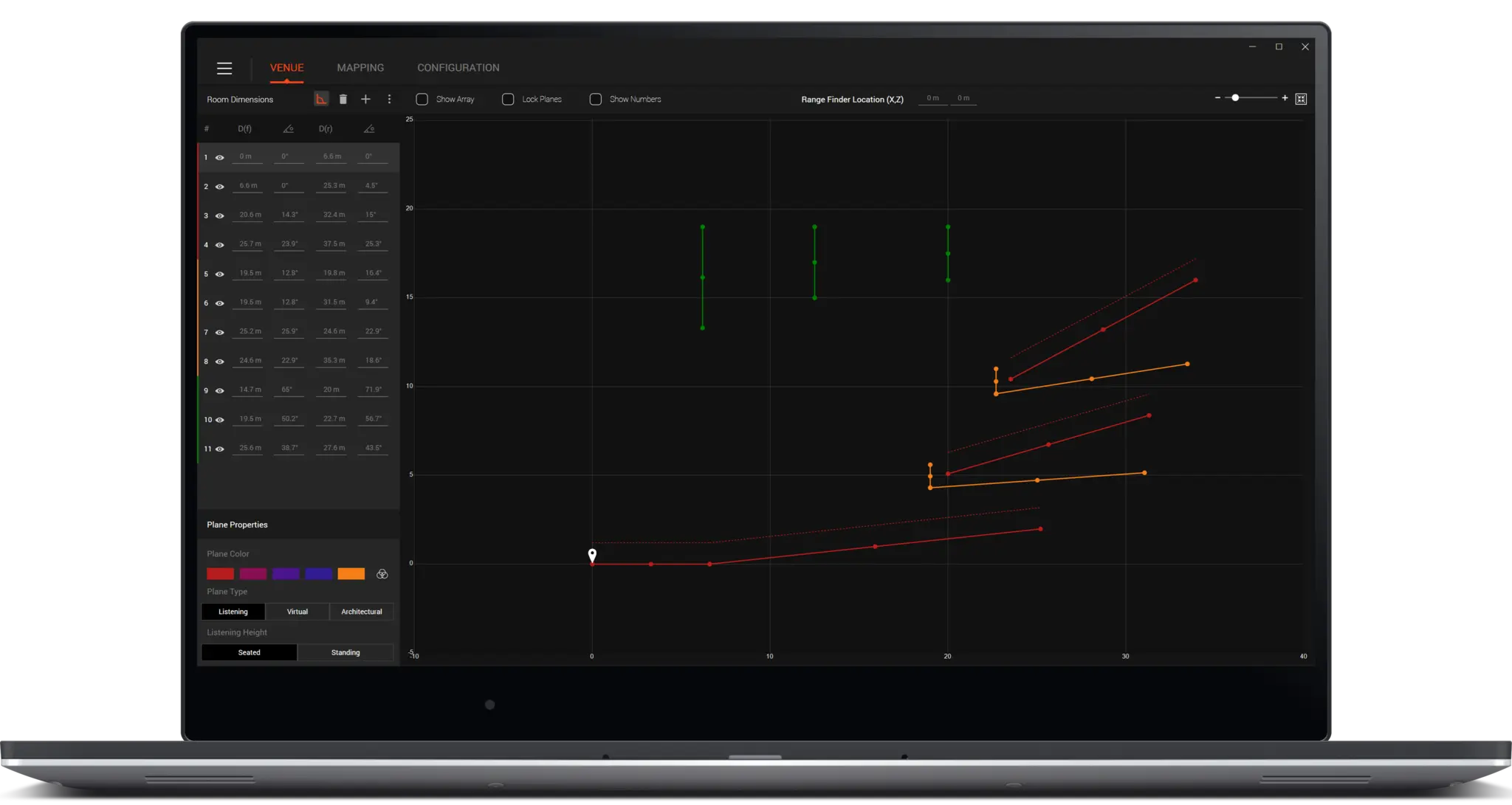
Task: Click the Range Finder Location X input field
Action: click(x=932, y=97)
